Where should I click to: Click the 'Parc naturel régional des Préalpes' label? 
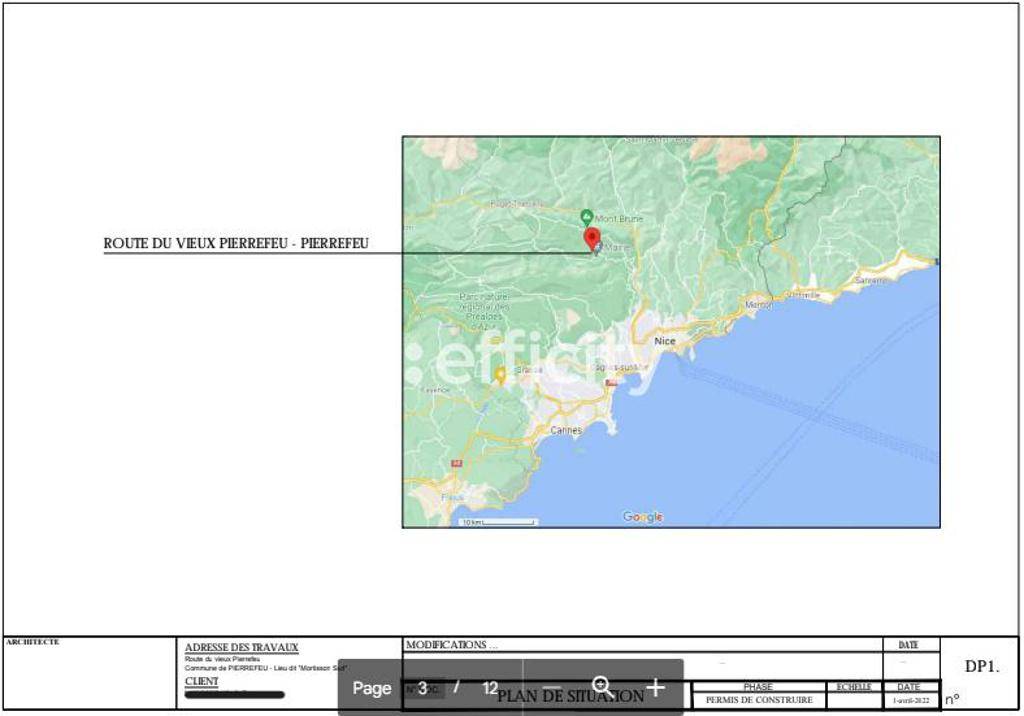pyautogui.click(x=484, y=311)
